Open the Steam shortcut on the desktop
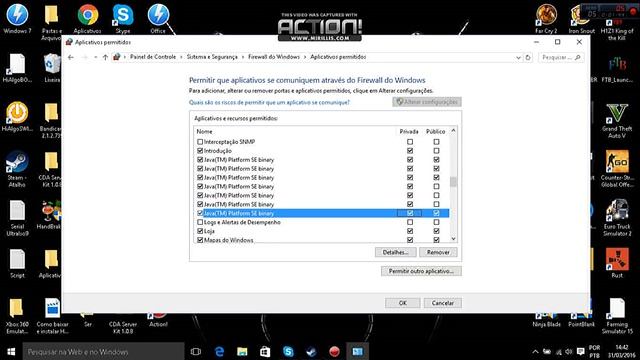The height and width of the screenshot is (360, 640). tap(17, 169)
